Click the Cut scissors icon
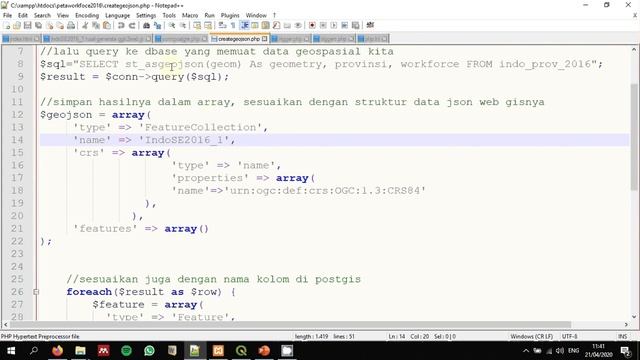Screen dimensions: 640x360 click(85, 25)
